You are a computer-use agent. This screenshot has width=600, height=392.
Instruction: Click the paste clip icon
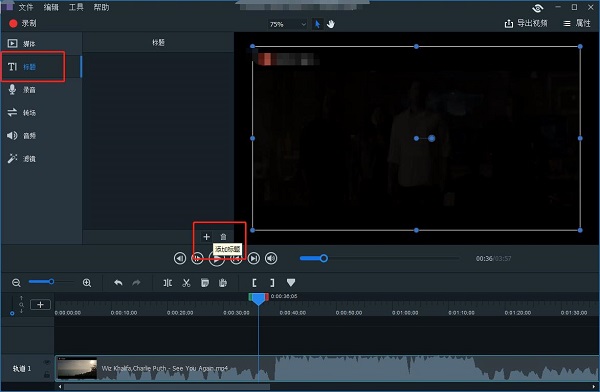click(223, 283)
